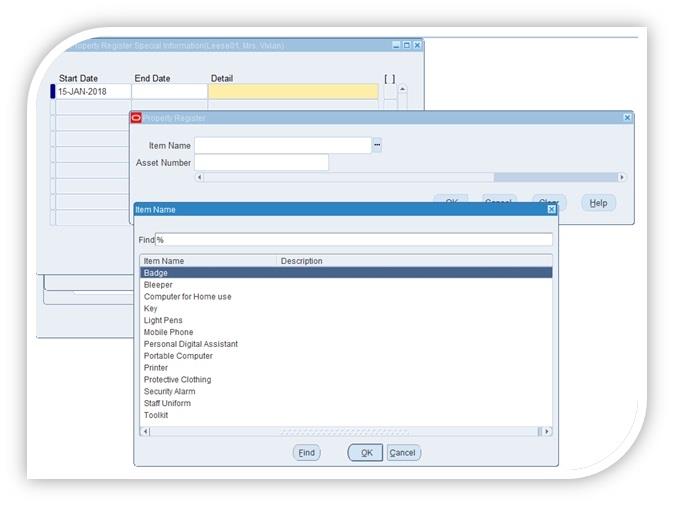Screen dimensions: 674x506
Task: Choose Toolkit from the item list
Action: 156,415
